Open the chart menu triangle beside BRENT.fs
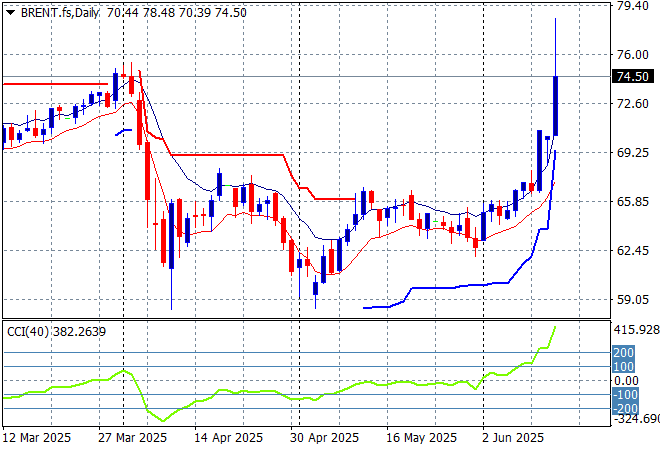Image resolution: width=660 pixels, height=450 pixels. tap(11, 13)
